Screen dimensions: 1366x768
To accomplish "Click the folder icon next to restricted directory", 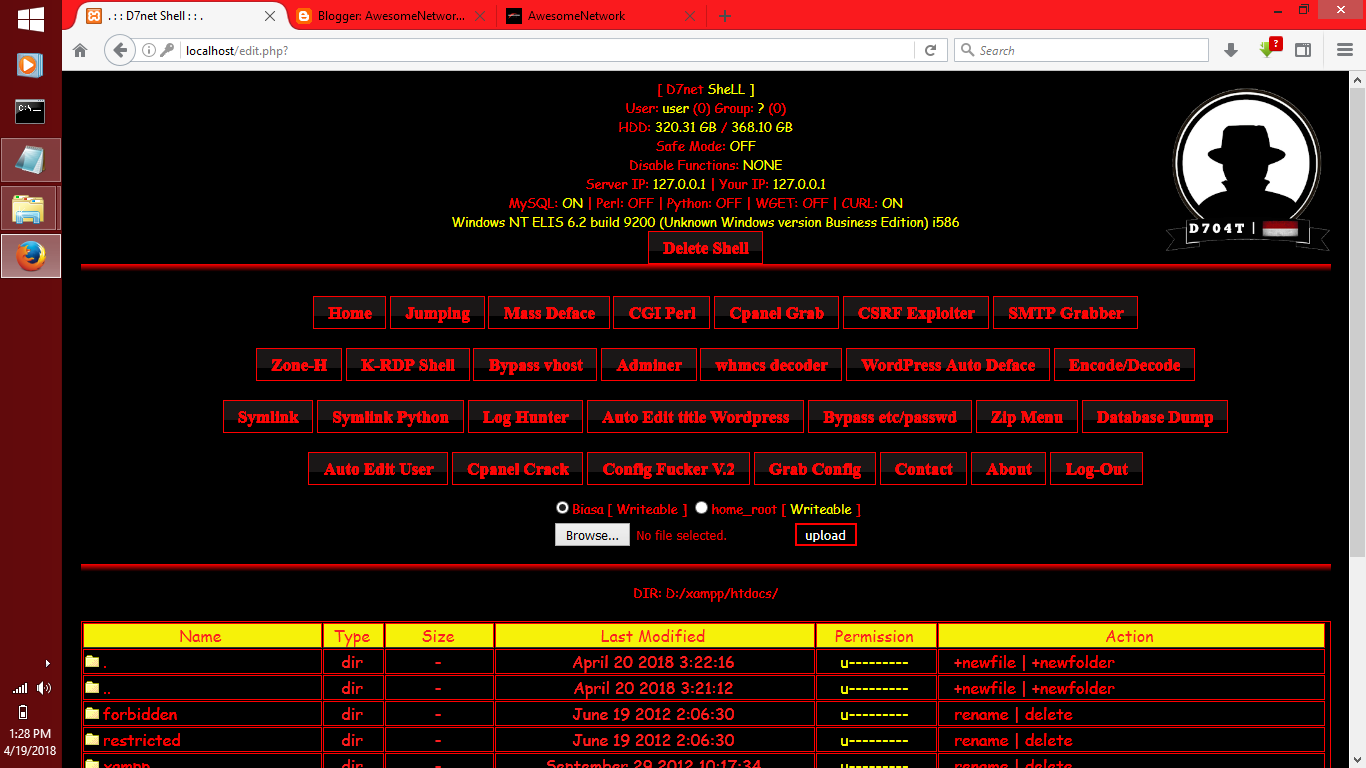I will pyautogui.click(x=90, y=740).
